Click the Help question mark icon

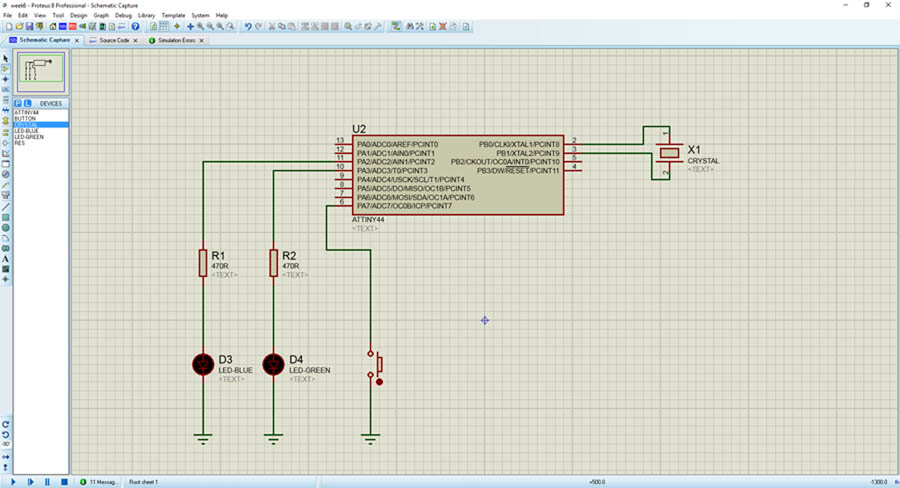coord(135,27)
